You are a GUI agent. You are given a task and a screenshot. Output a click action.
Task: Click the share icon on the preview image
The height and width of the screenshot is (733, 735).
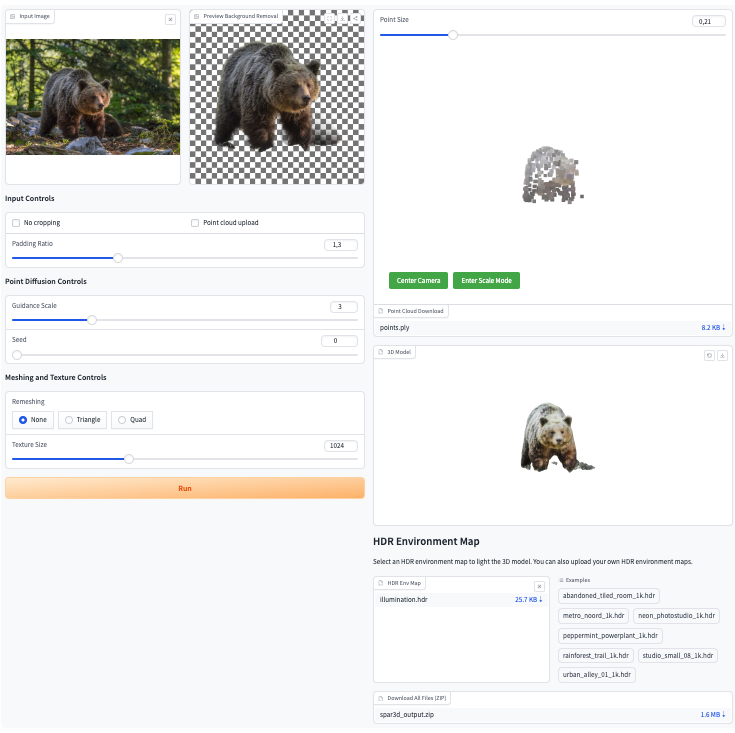coord(355,19)
